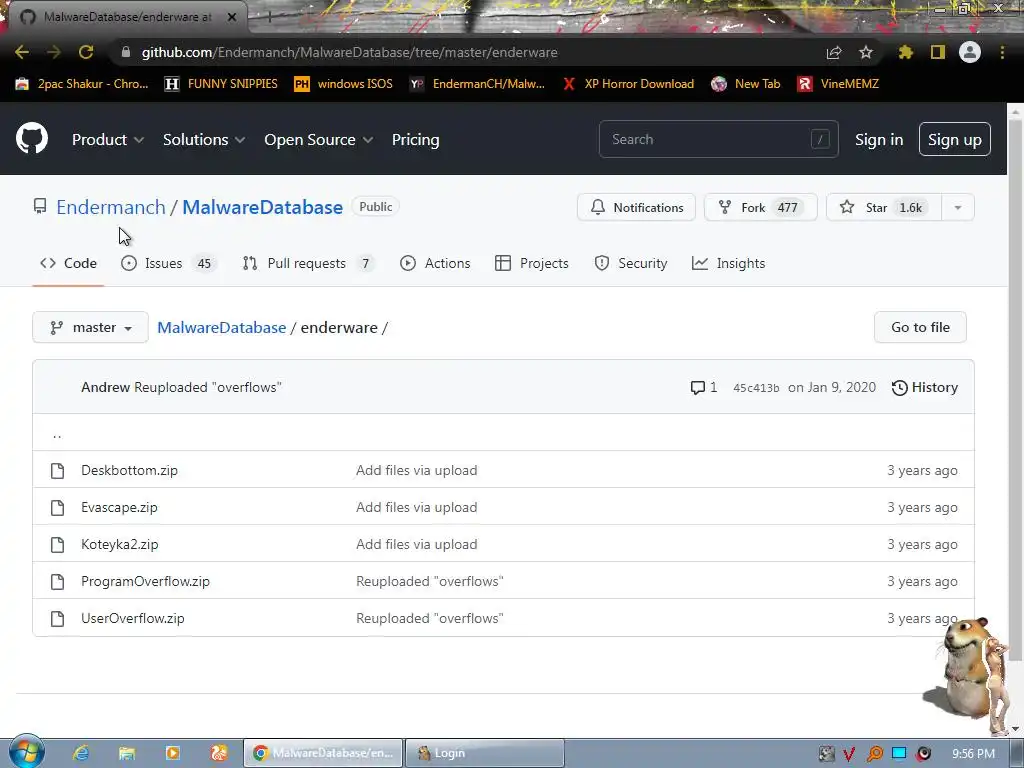This screenshot has width=1024, height=768.
Task: Click the red V icon in system tray
Action: click(x=849, y=754)
